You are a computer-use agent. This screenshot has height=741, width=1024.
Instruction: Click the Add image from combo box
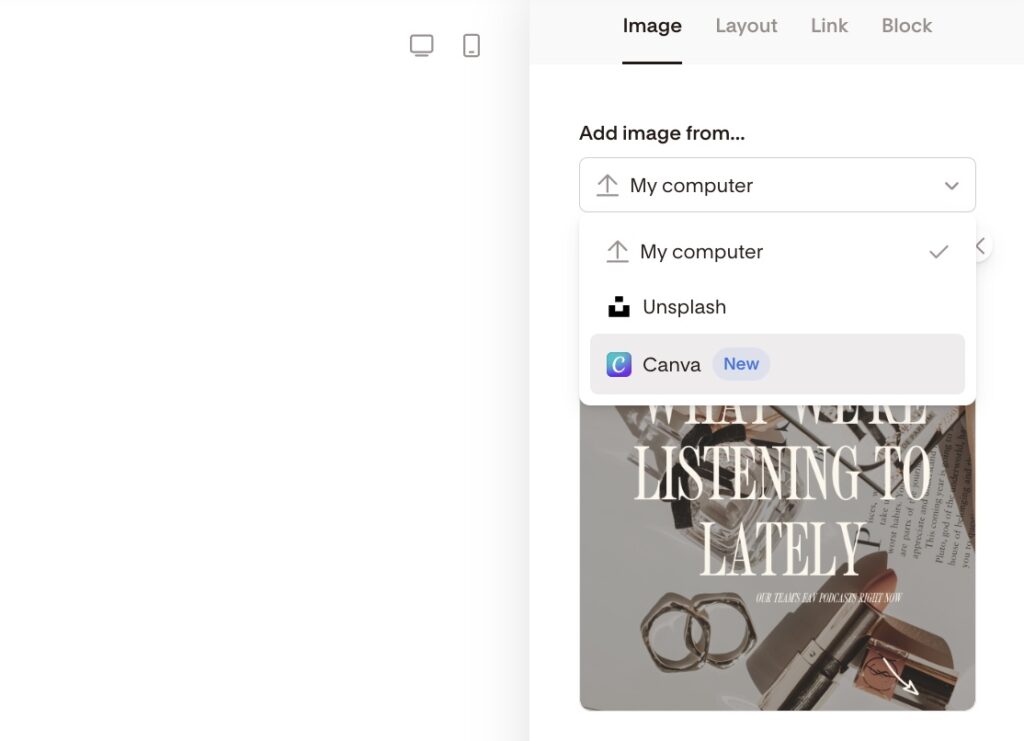tap(776, 185)
